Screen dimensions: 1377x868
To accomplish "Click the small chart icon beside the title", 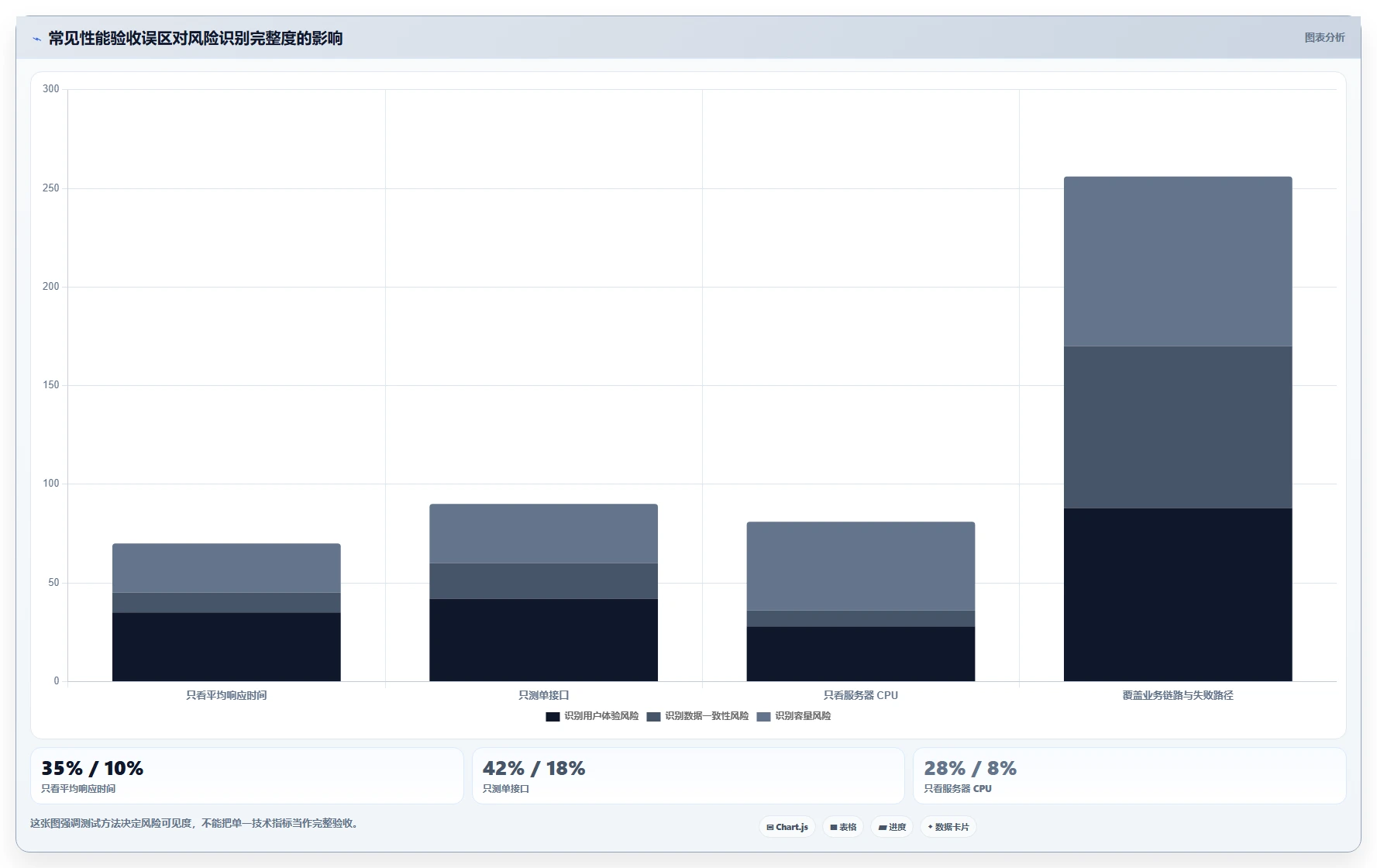I will coord(36,39).
